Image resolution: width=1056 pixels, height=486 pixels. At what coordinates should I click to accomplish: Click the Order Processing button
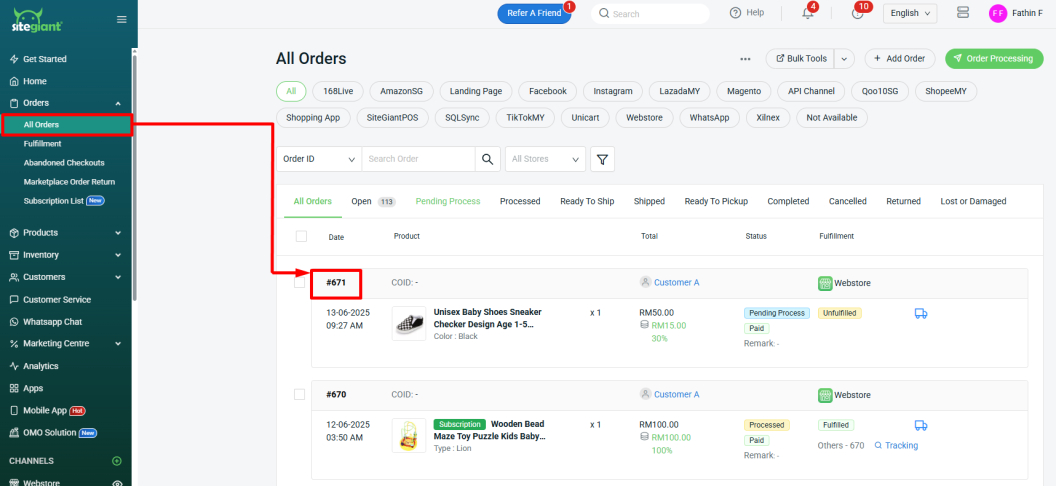993,59
